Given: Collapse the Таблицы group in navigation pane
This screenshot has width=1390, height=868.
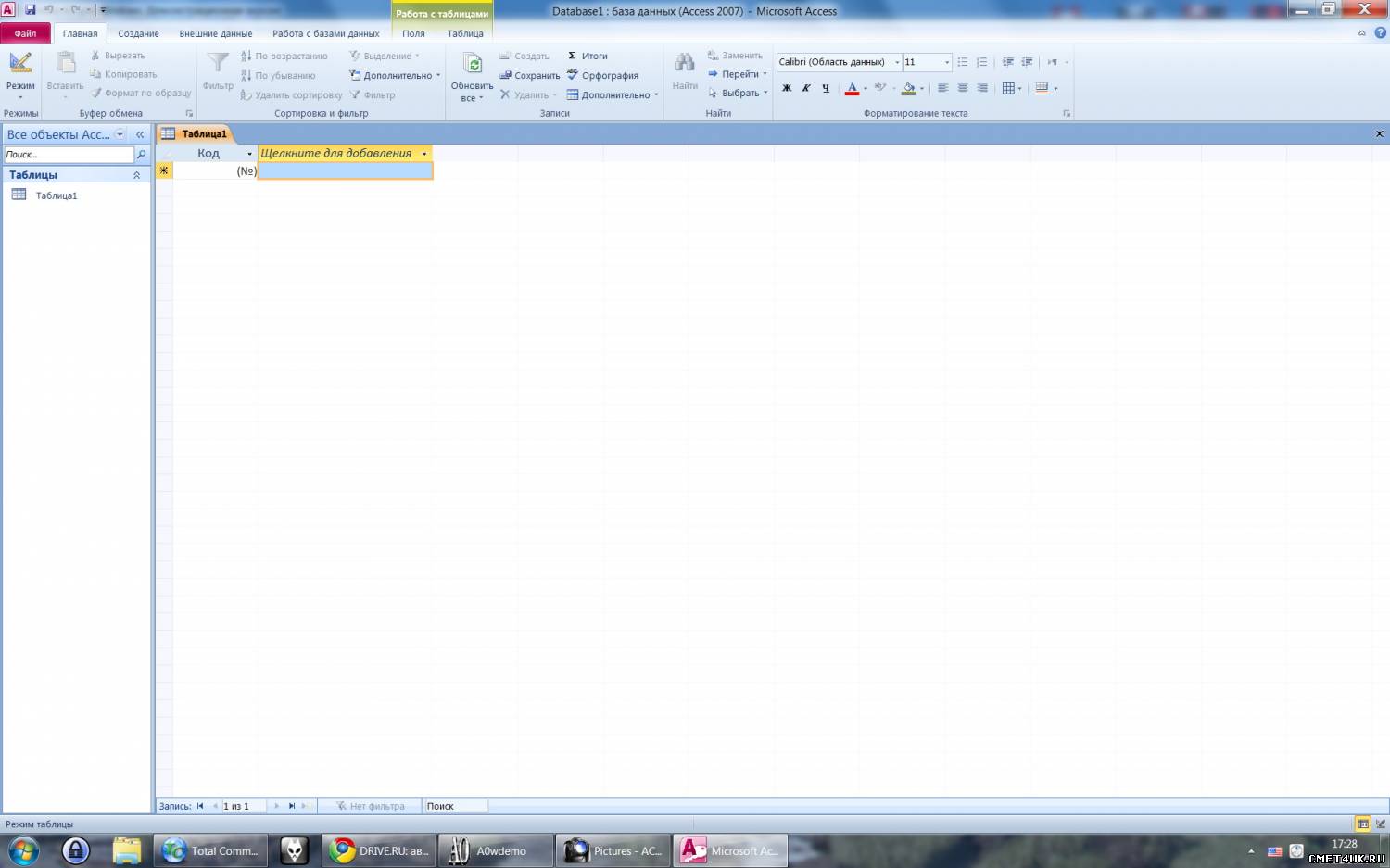Looking at the screenshot, I should click(137, 175).
